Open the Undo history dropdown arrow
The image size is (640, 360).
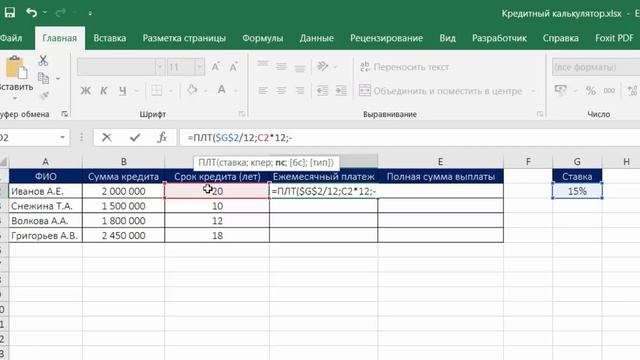pyautogui.click(x=45, y=13)
